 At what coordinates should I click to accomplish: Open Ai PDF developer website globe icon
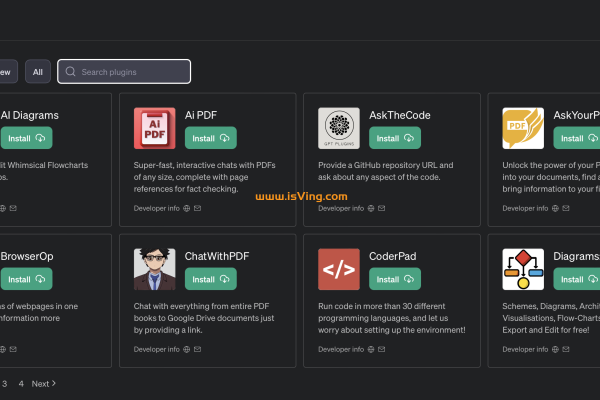point(187,208)
